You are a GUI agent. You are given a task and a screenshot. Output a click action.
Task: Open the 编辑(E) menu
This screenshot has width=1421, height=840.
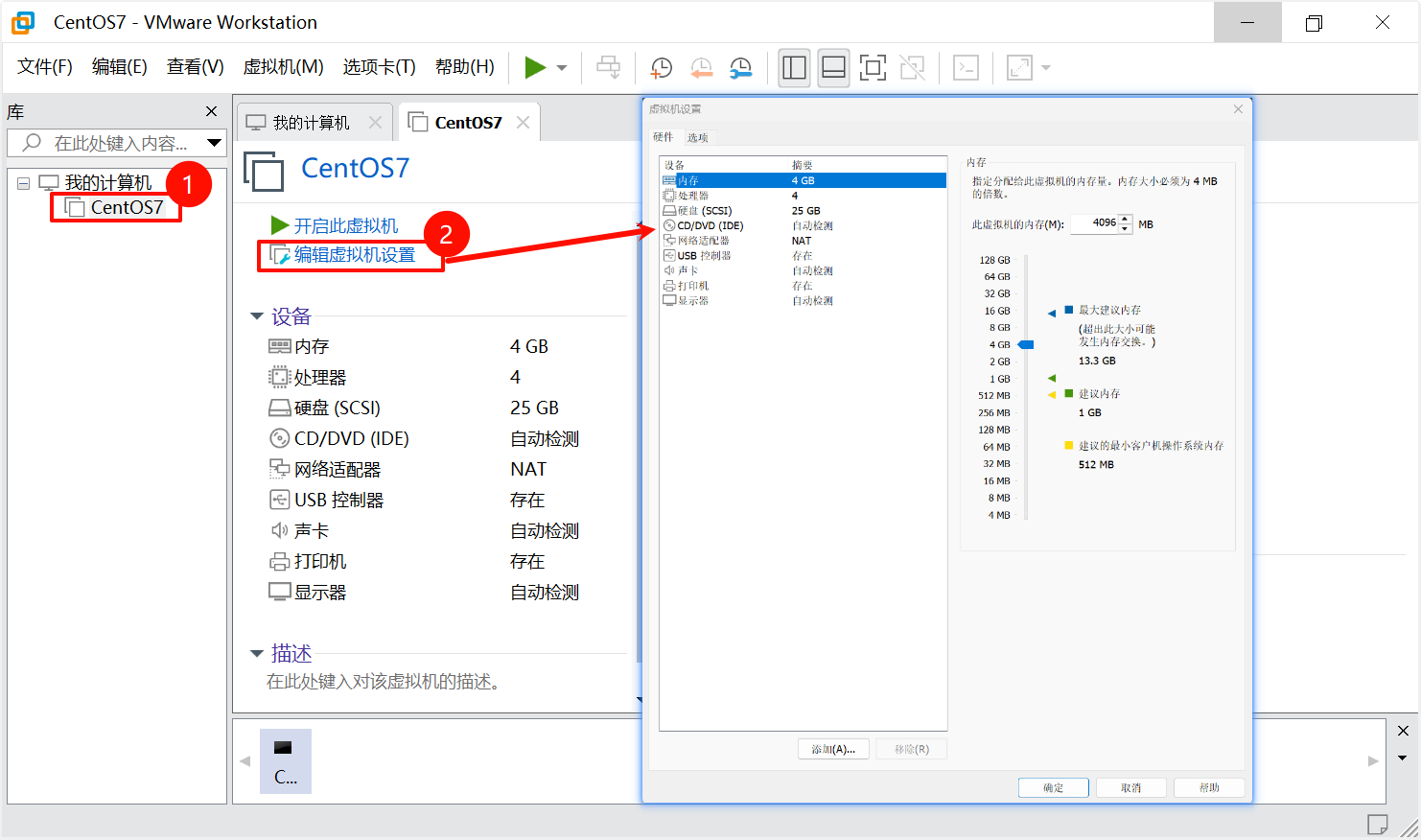[120, 66]
